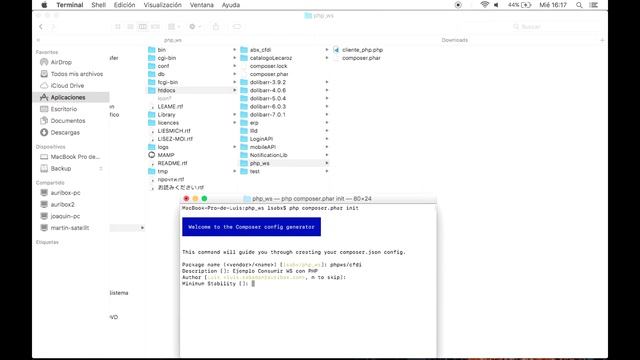Select MacBook Pro de... device
Image resolution: width=640 pixels, height=360 pixels.
(x=75, y=157)
